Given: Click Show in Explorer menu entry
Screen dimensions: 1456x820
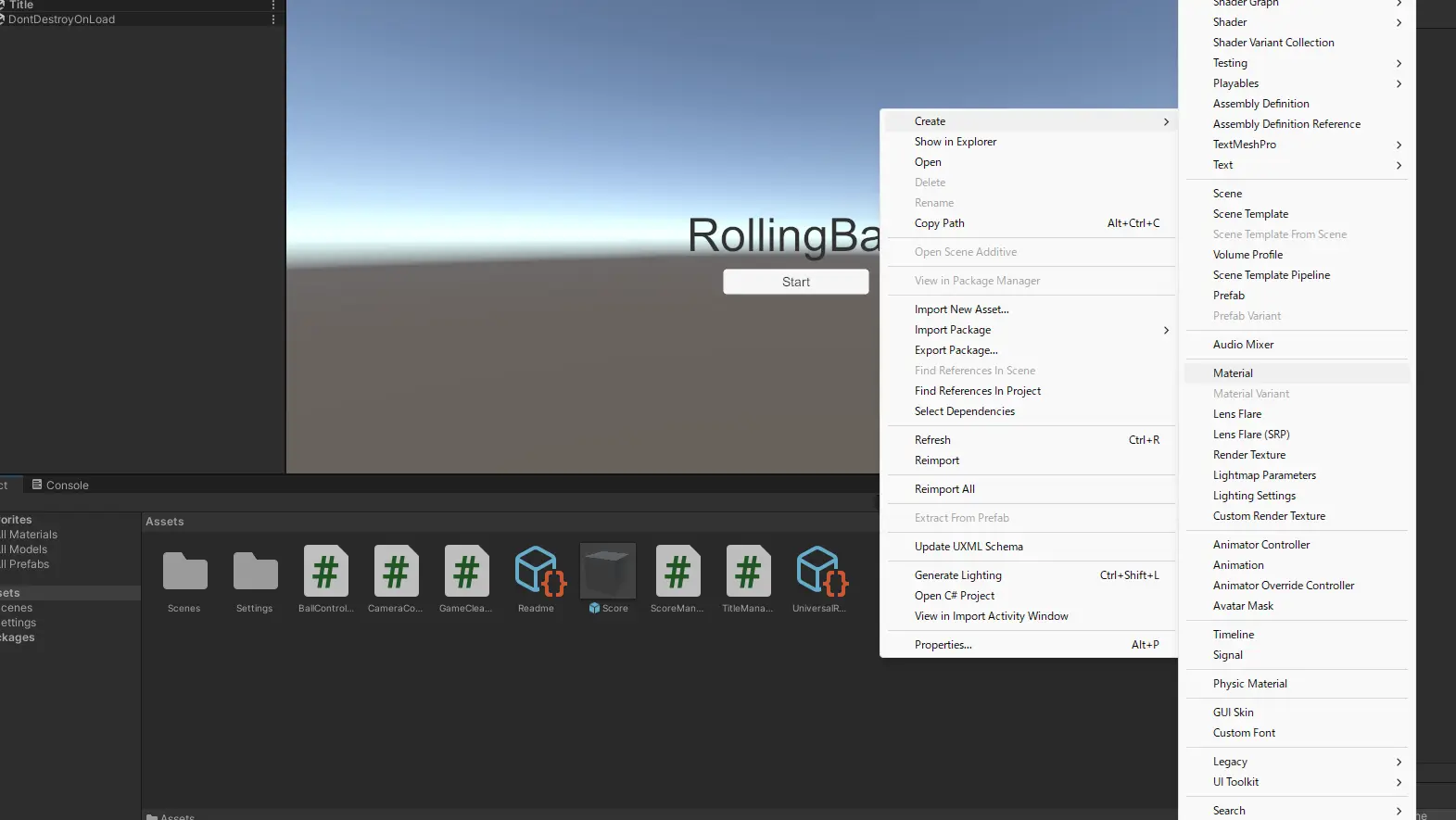Looking at the screenshot, I should pos(956,142).
